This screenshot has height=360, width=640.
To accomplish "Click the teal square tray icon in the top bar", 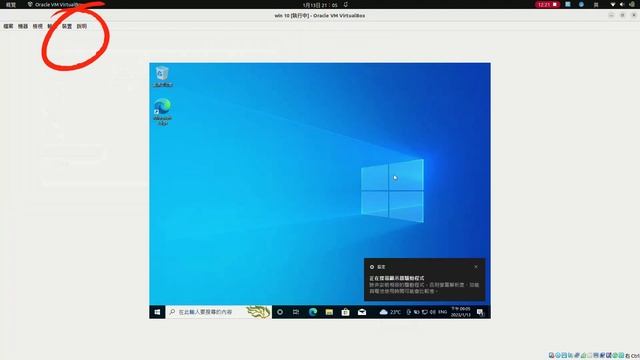I will point(568,4).
